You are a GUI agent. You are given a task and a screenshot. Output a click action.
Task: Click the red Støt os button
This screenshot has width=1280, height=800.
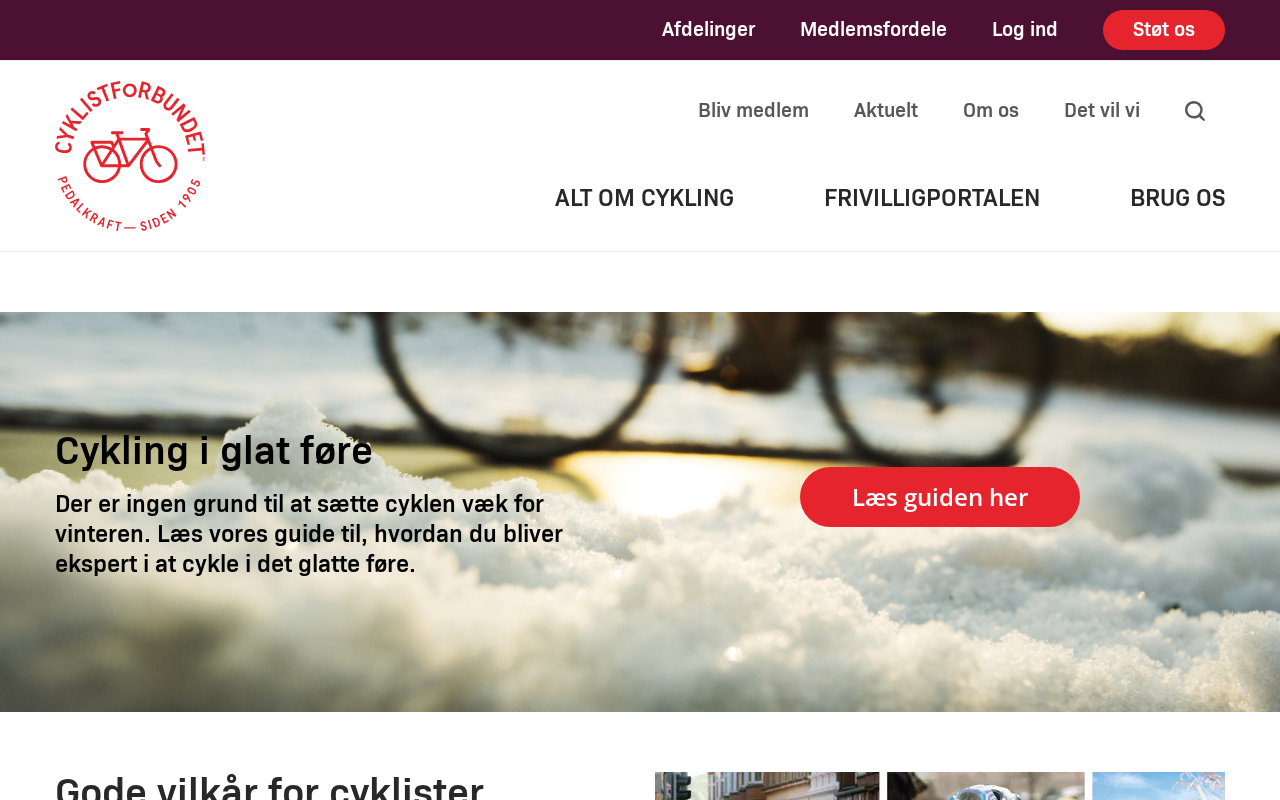[x=1164, y=30]
